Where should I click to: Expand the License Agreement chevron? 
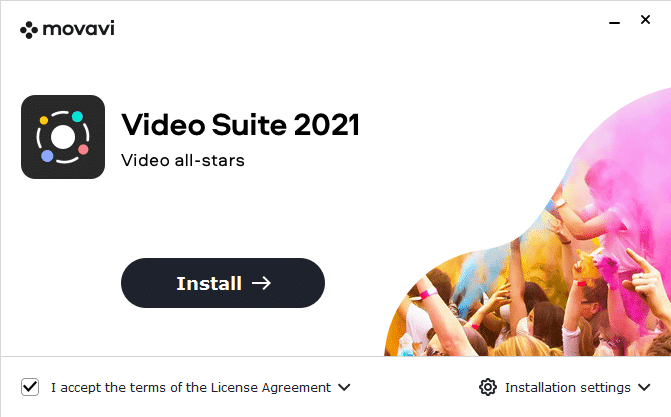pyautogui.click(x=344, y=387)
